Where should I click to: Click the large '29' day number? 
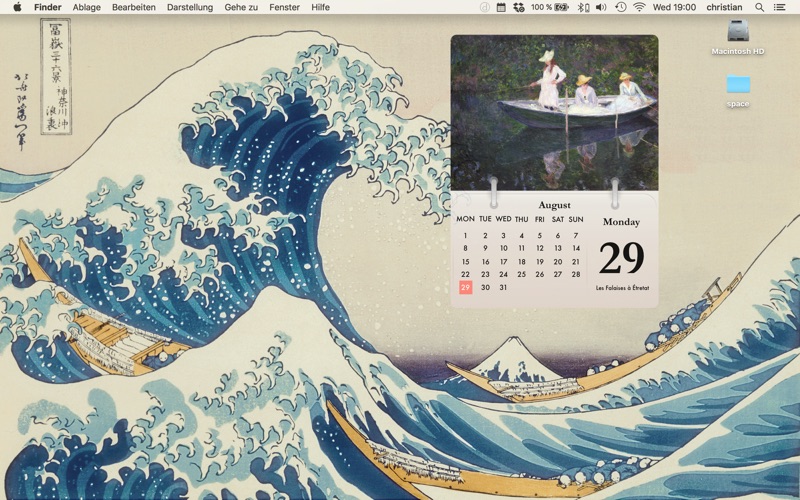(x=621, y=258)
